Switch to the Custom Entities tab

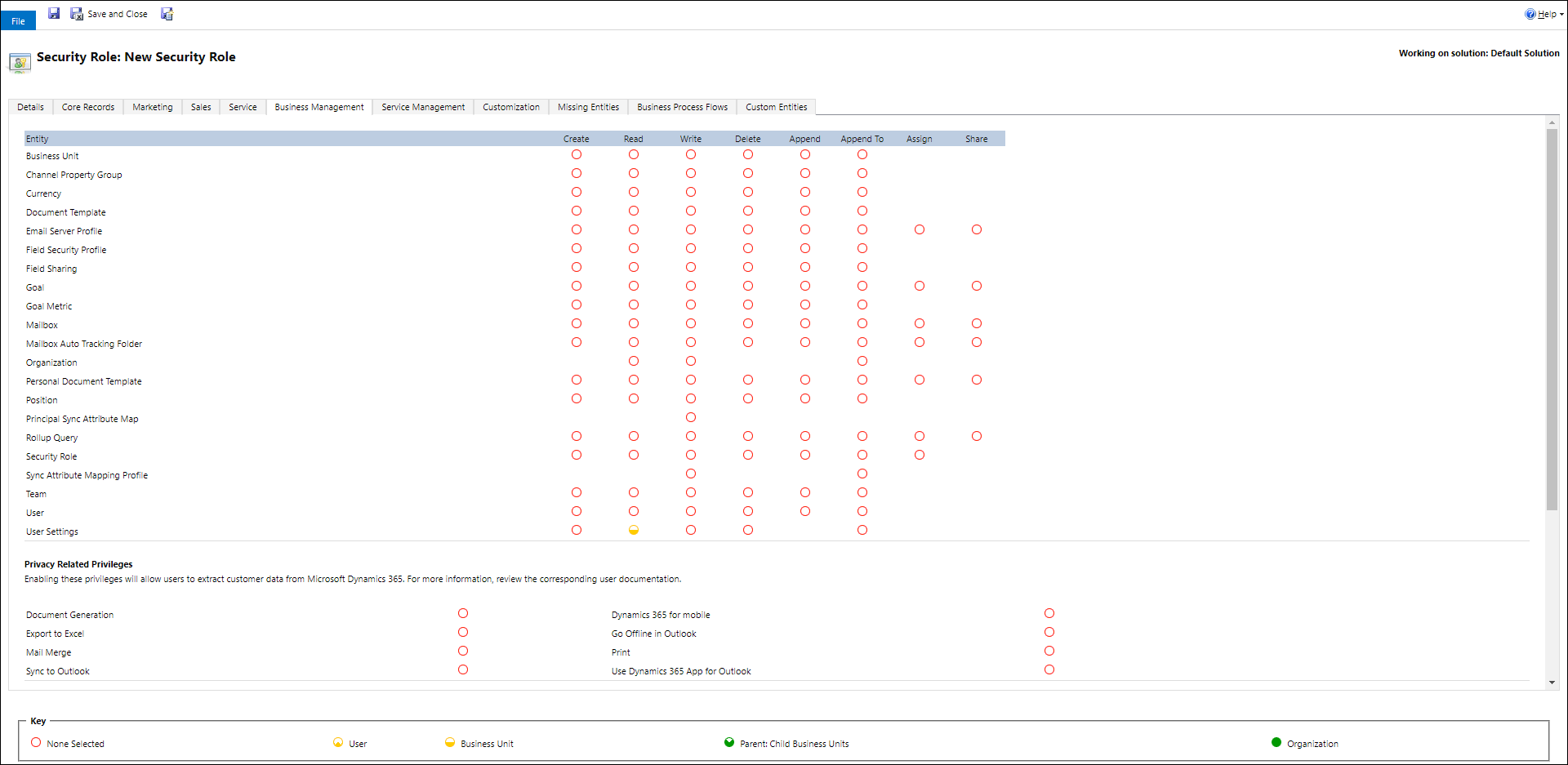point(776,107)
